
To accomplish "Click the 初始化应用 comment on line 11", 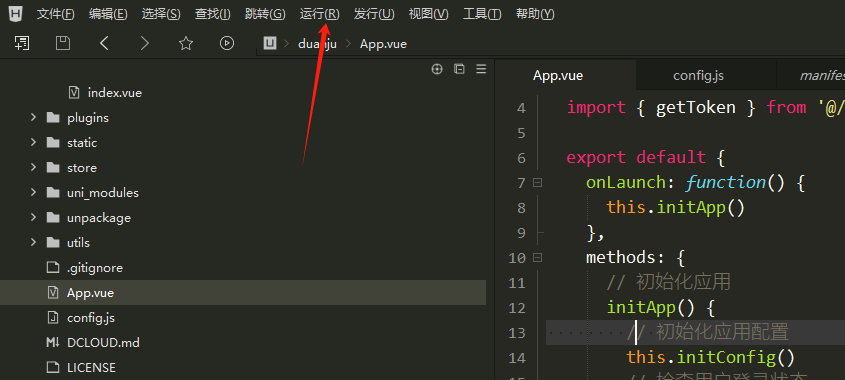I will [x=668, y=282].
